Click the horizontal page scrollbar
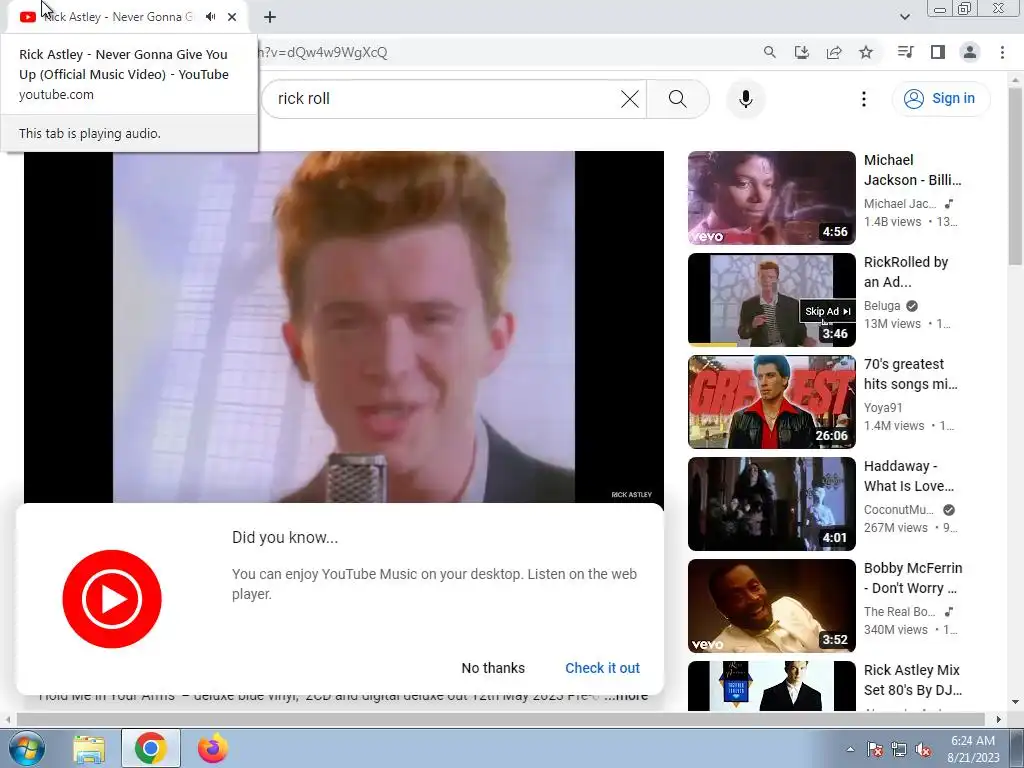Viewport: 1024px width, 768px height. tap(500, 719)
